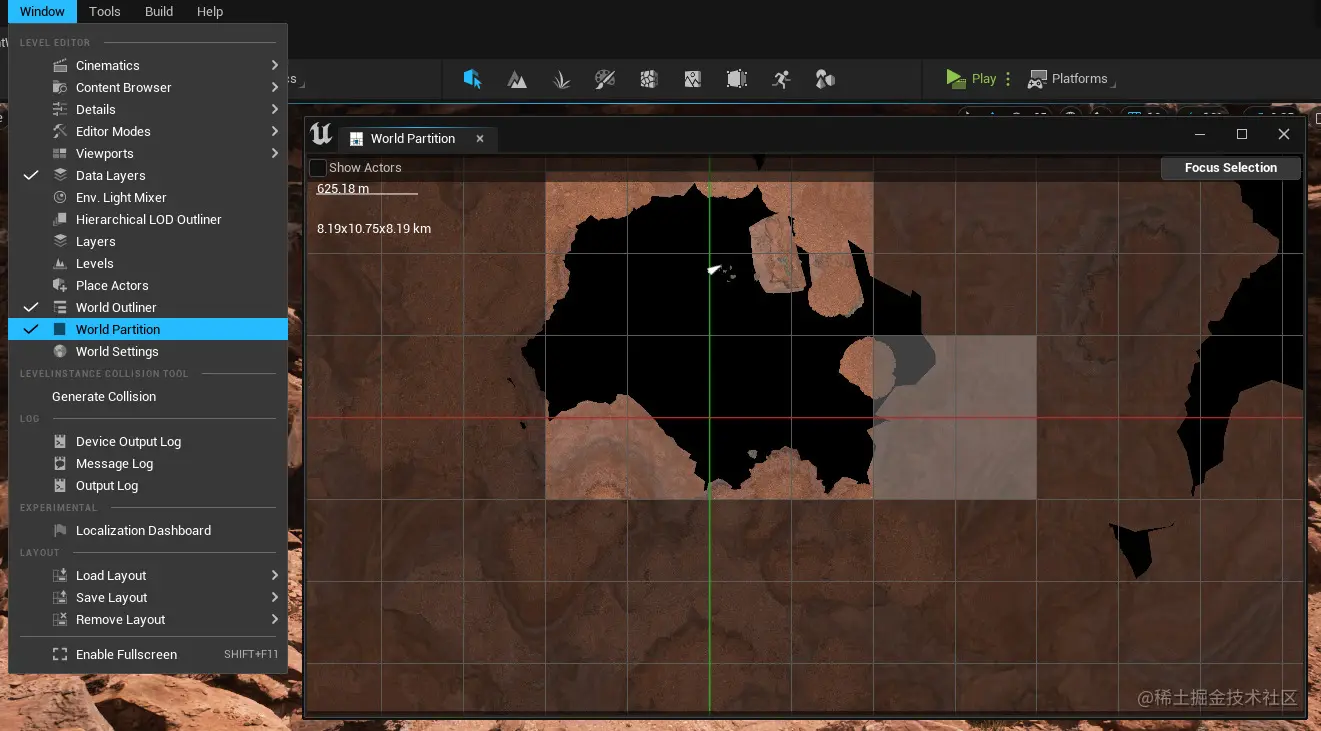Click the Cinematics clapperboard icon

click(60, 65)
